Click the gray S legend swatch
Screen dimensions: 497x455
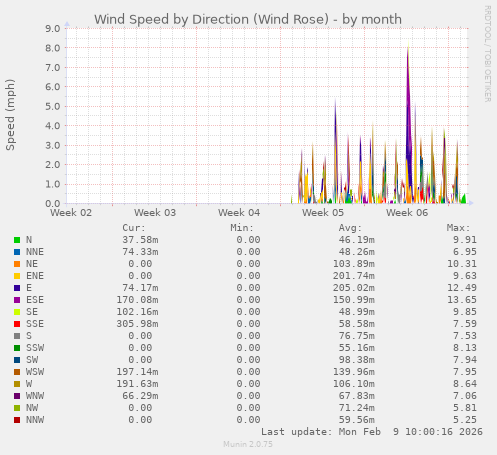17,336
